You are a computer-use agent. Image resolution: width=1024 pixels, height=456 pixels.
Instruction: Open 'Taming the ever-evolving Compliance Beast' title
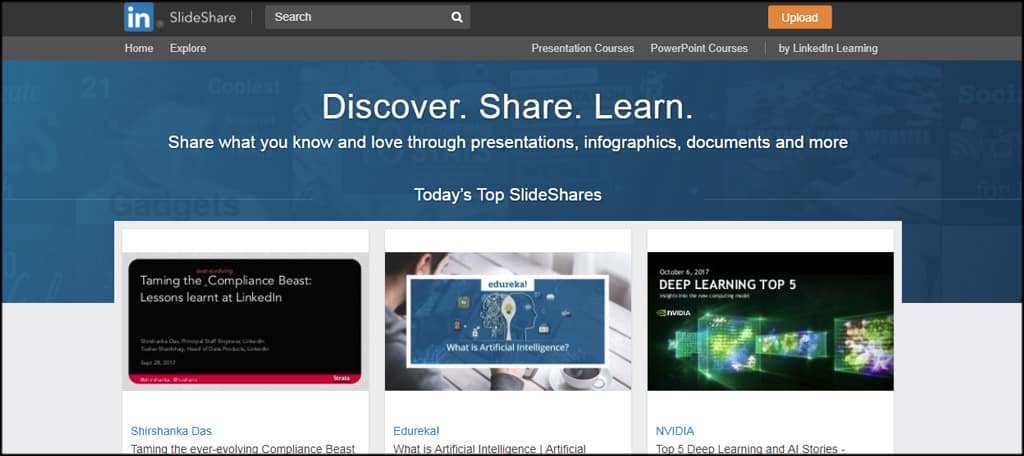point(243,449)
